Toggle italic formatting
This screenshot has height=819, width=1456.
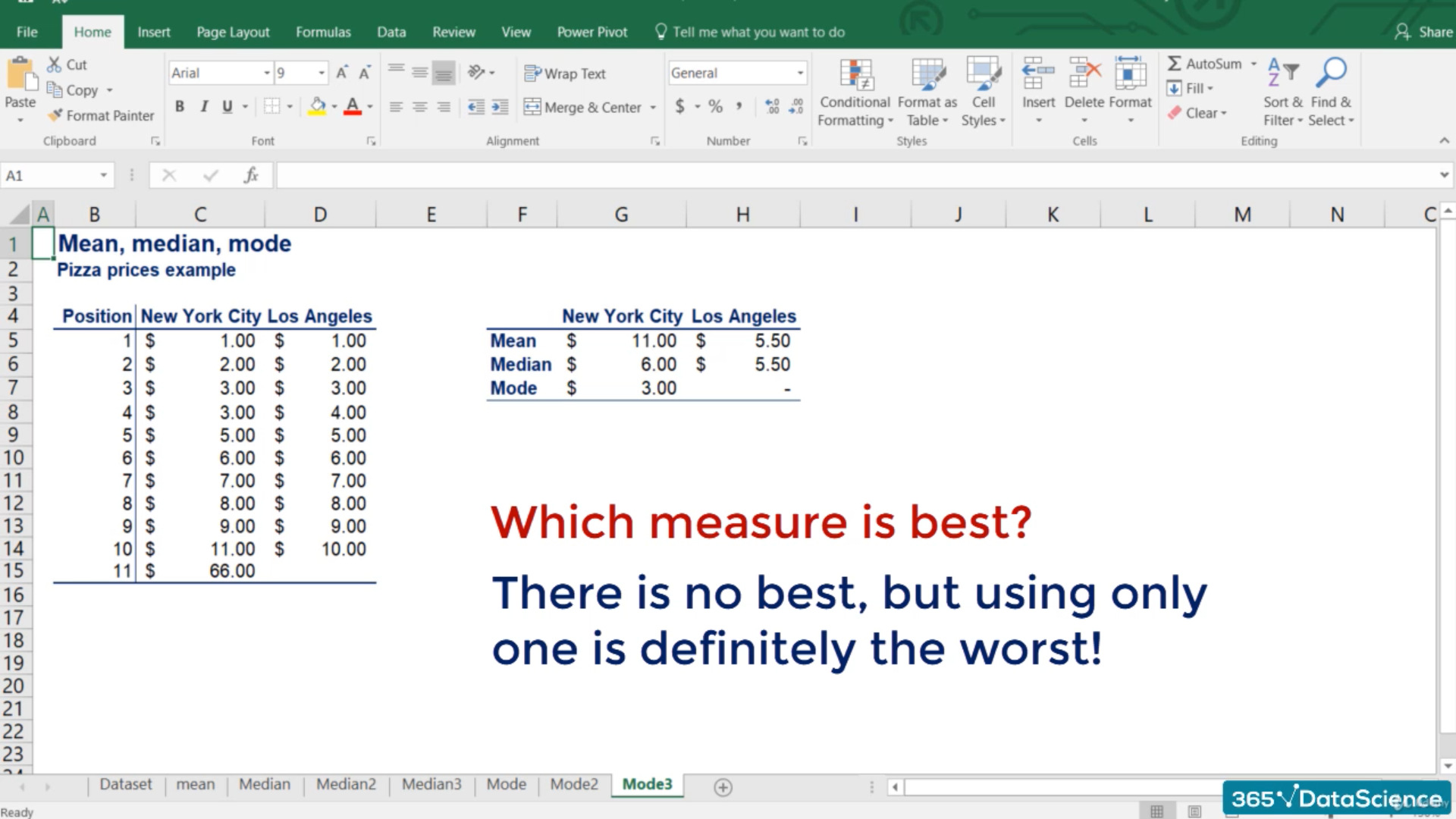[x=203, y=107]
